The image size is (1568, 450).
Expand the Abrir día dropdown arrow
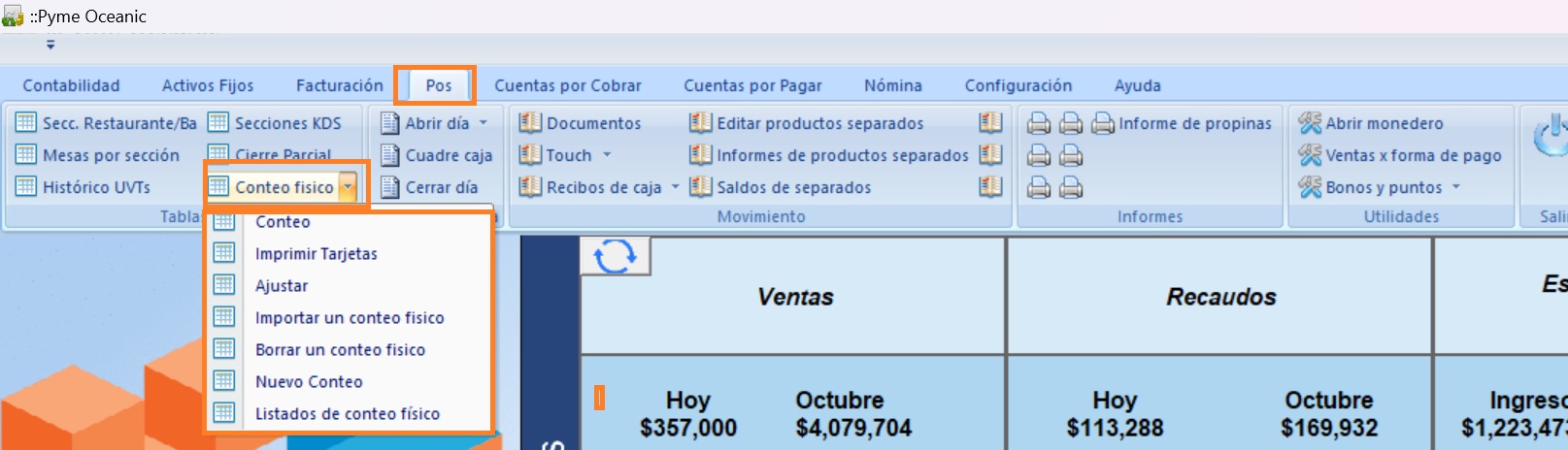point(484,123)
